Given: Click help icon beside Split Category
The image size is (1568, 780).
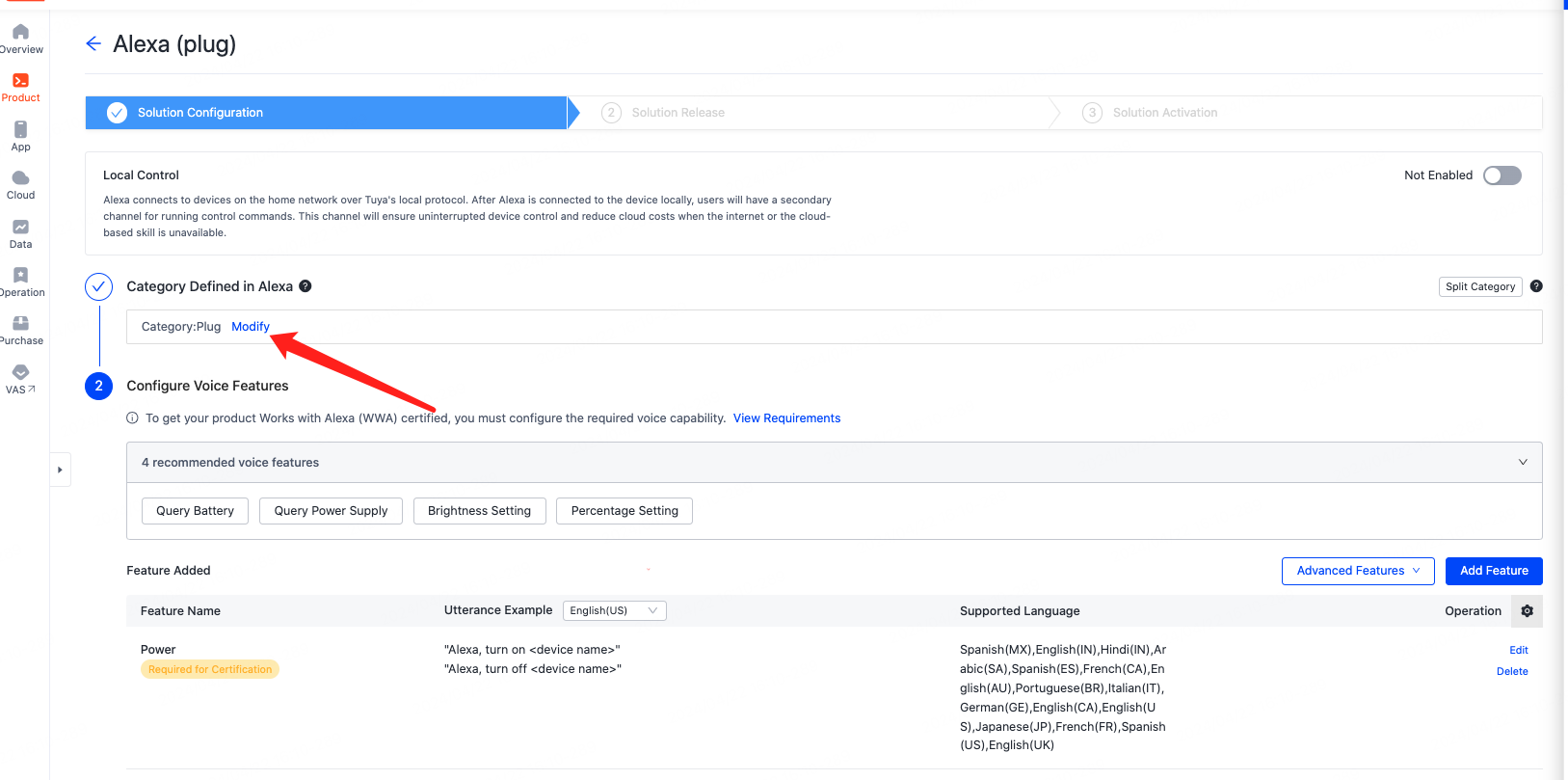Looking at the screenshot, I should tap(1536, 286).
